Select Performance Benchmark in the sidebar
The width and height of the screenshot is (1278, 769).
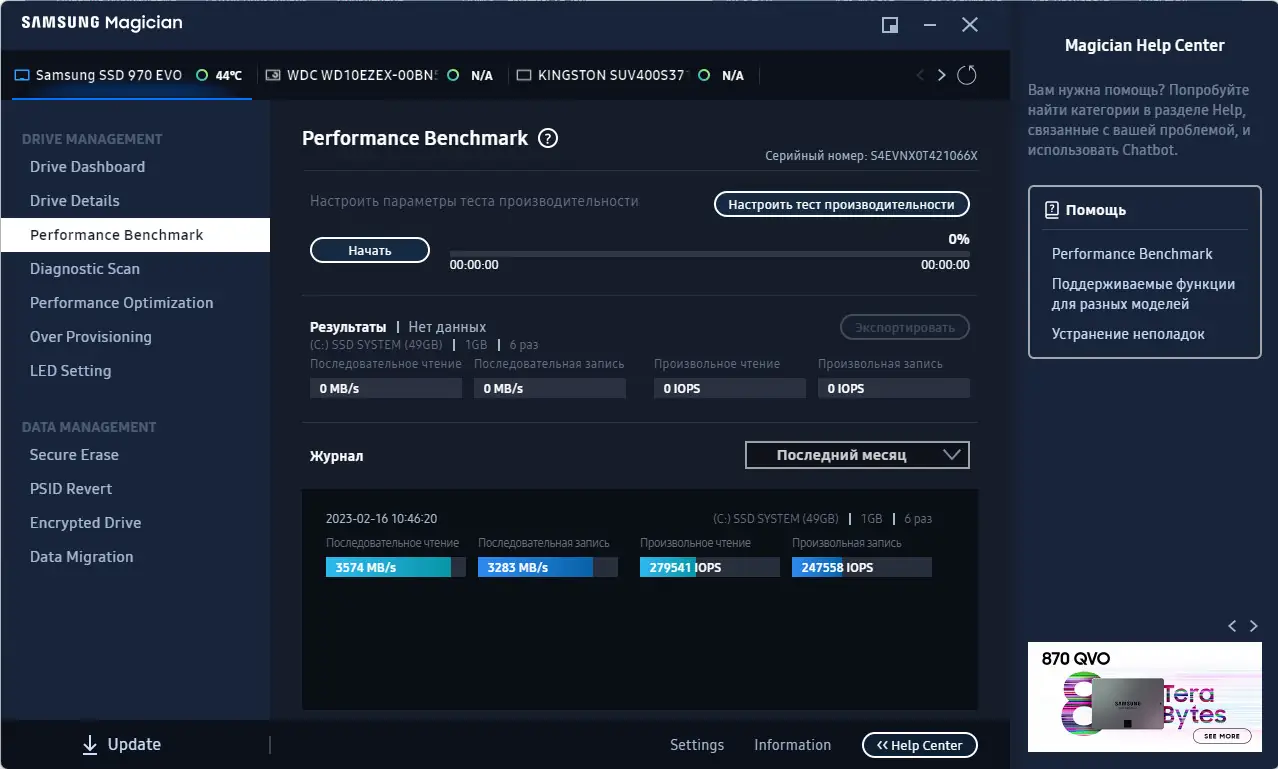[x=135, y=235]
